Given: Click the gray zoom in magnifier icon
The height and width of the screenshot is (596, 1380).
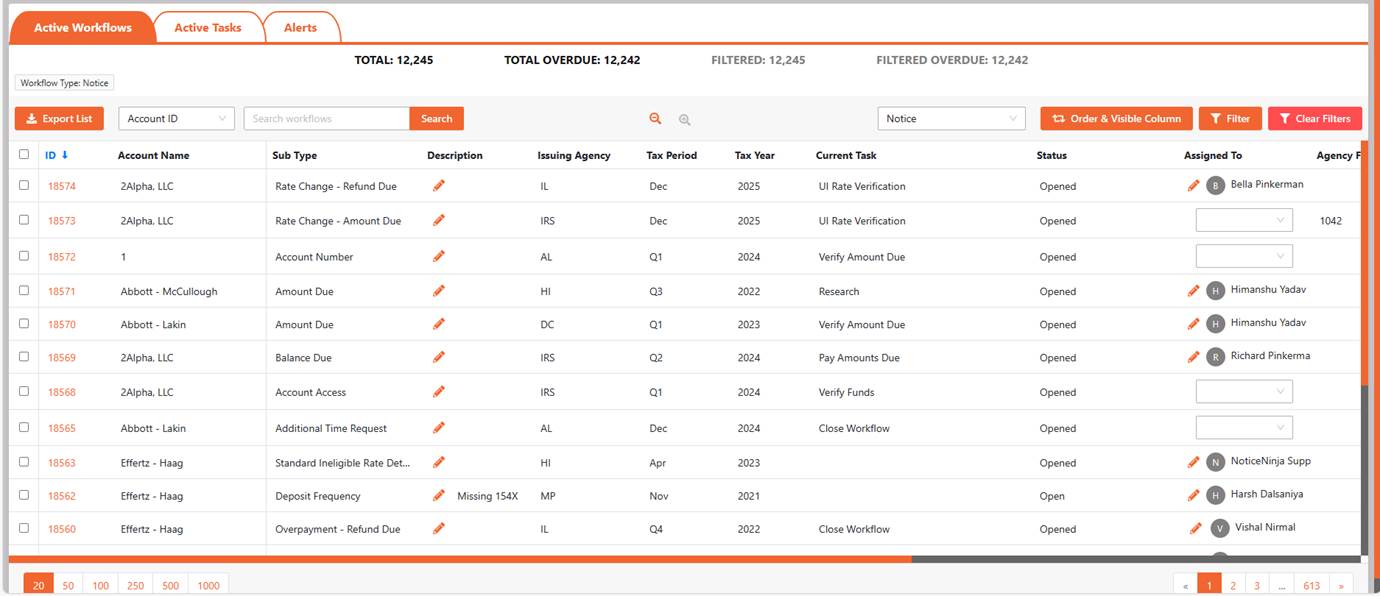Looking at the screenshot, I should pyautogui.click(x=685, y=120).
